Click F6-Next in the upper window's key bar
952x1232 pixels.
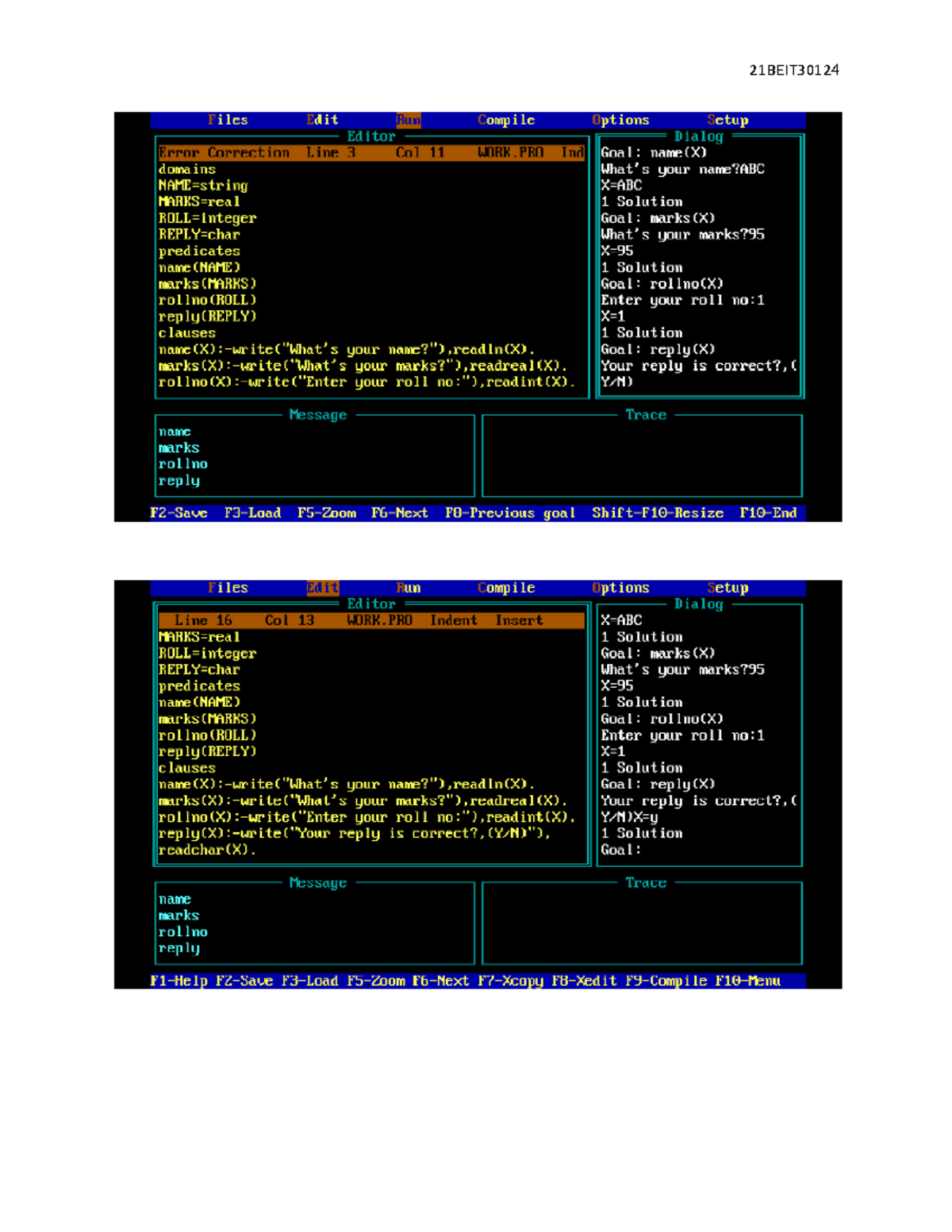coord(400,513)
